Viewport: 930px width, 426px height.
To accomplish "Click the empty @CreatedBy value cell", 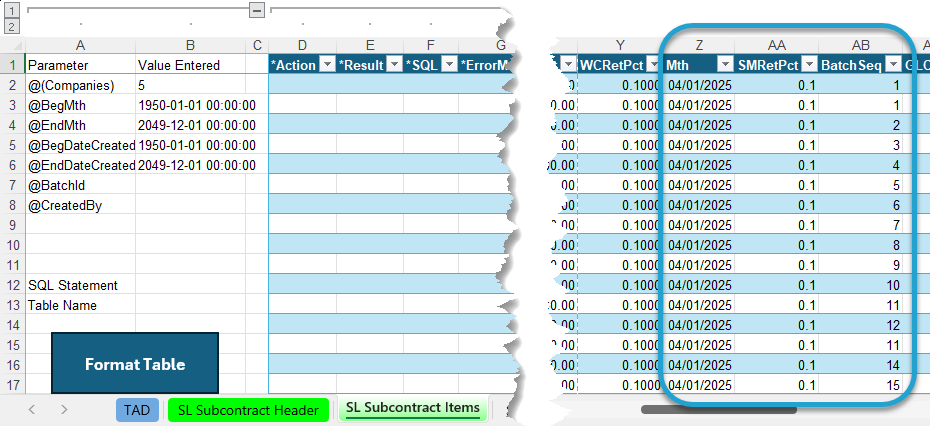I will tap(190, 205).
